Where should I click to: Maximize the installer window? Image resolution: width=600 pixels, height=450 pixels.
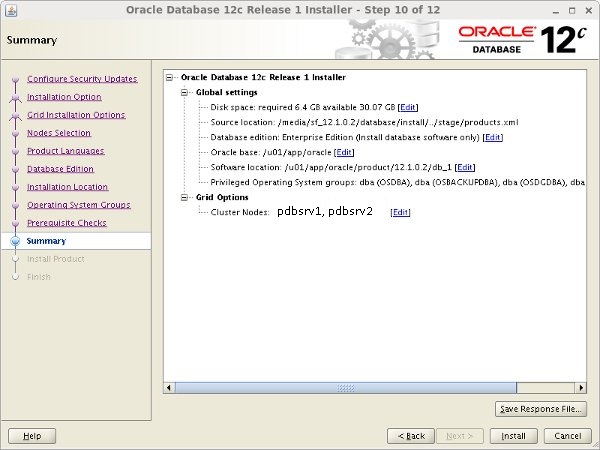coord(572,11)
